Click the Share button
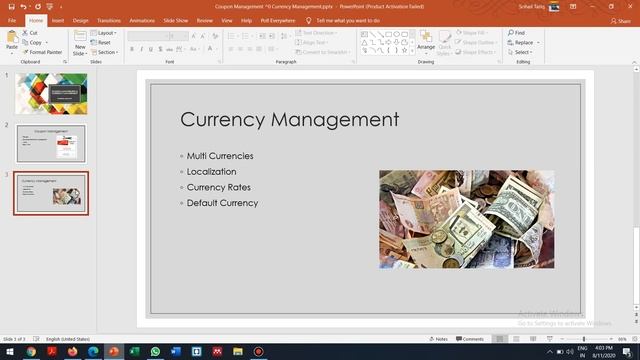640x360 pixels. [621, 20]
